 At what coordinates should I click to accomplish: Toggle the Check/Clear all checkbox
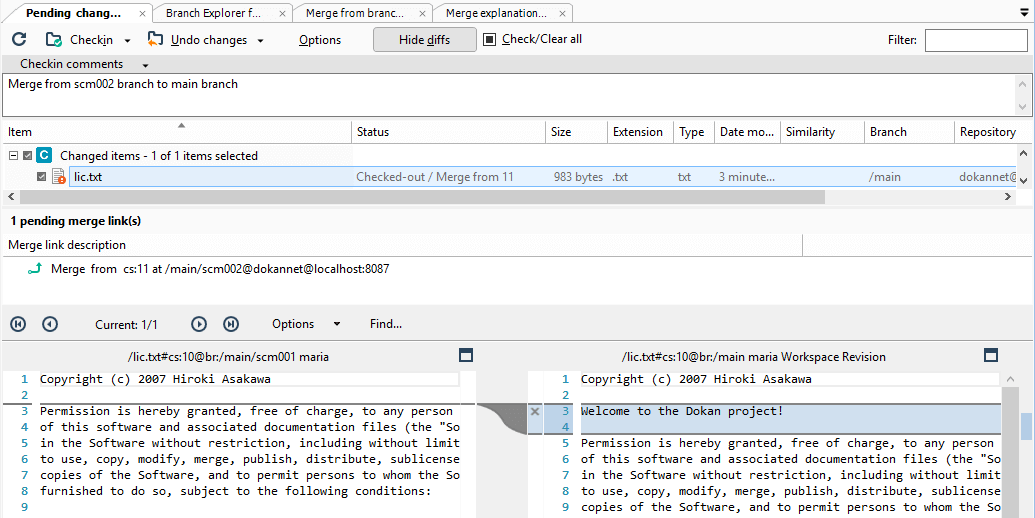coord(489,40)
